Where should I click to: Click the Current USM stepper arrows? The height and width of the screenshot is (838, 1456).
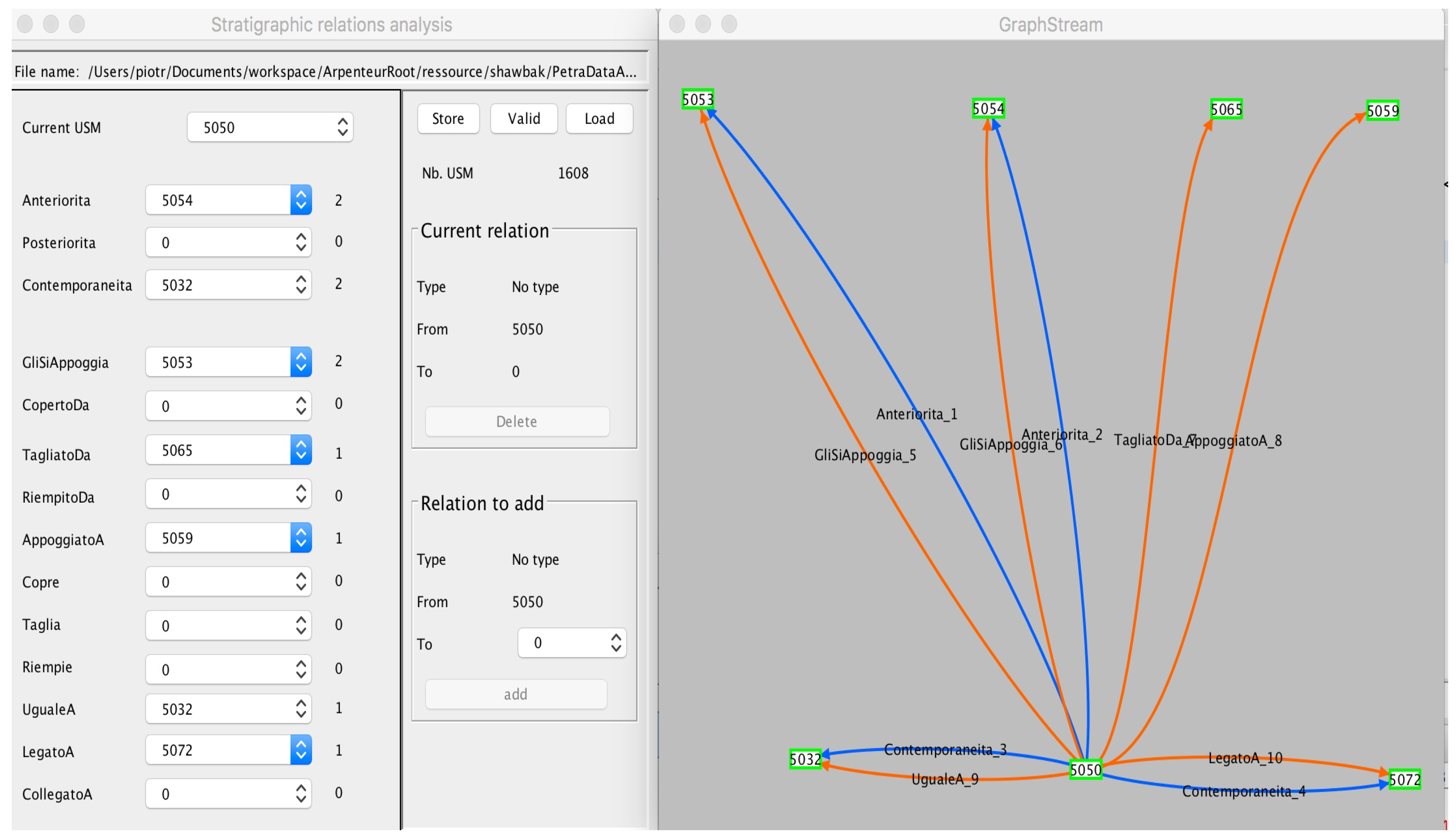point(342,127)
